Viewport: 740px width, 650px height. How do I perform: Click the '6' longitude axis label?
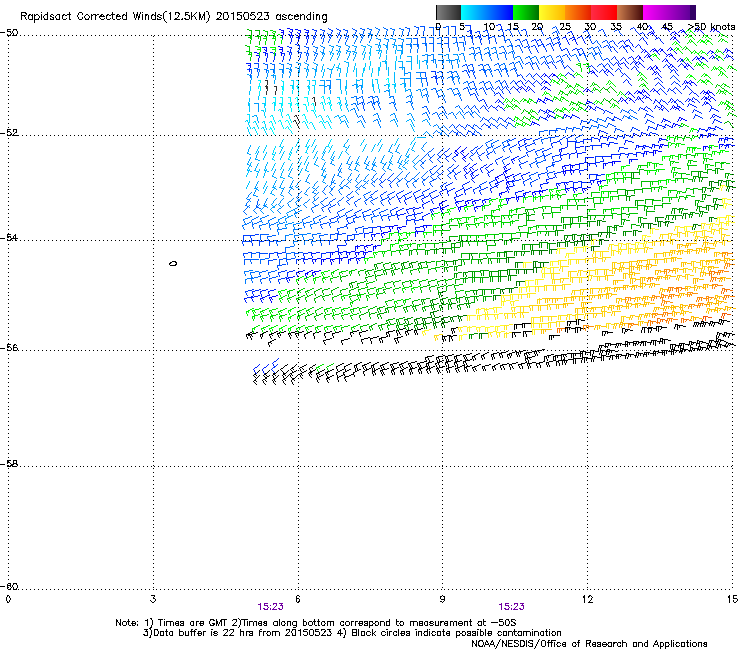298,599
